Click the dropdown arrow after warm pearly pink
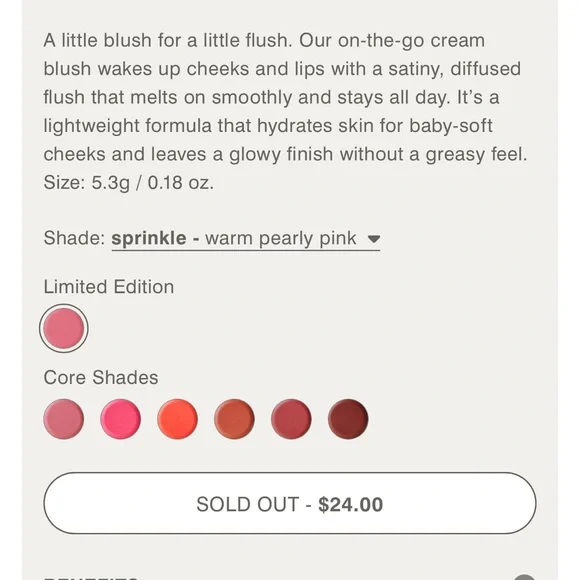 [374, 239]
